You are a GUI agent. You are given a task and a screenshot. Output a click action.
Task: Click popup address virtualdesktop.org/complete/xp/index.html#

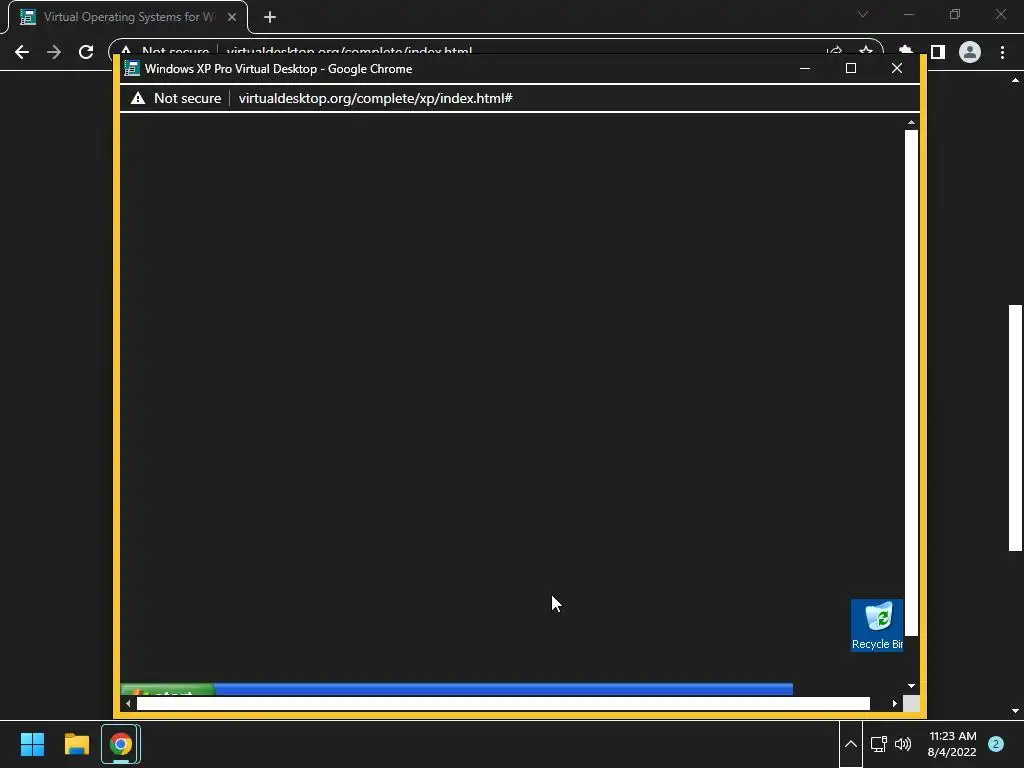click(376, 98)
